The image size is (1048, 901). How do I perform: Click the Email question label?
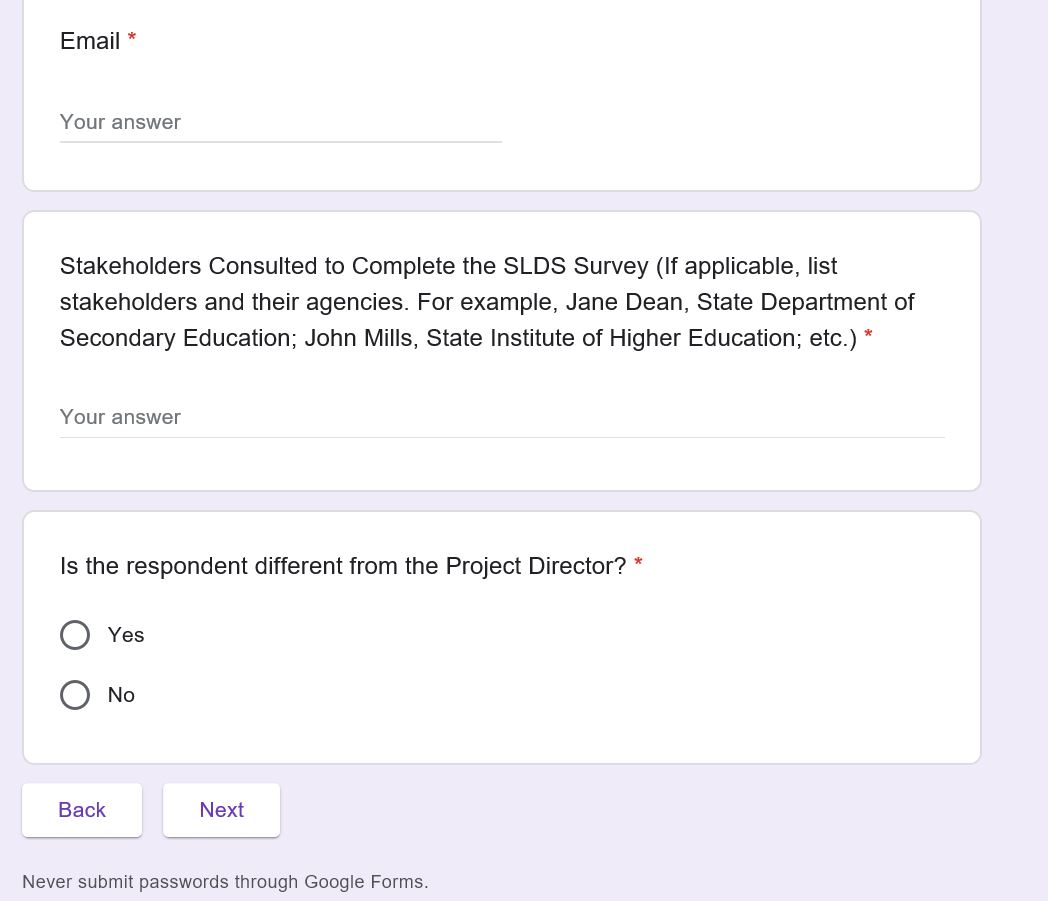(90, 41)
